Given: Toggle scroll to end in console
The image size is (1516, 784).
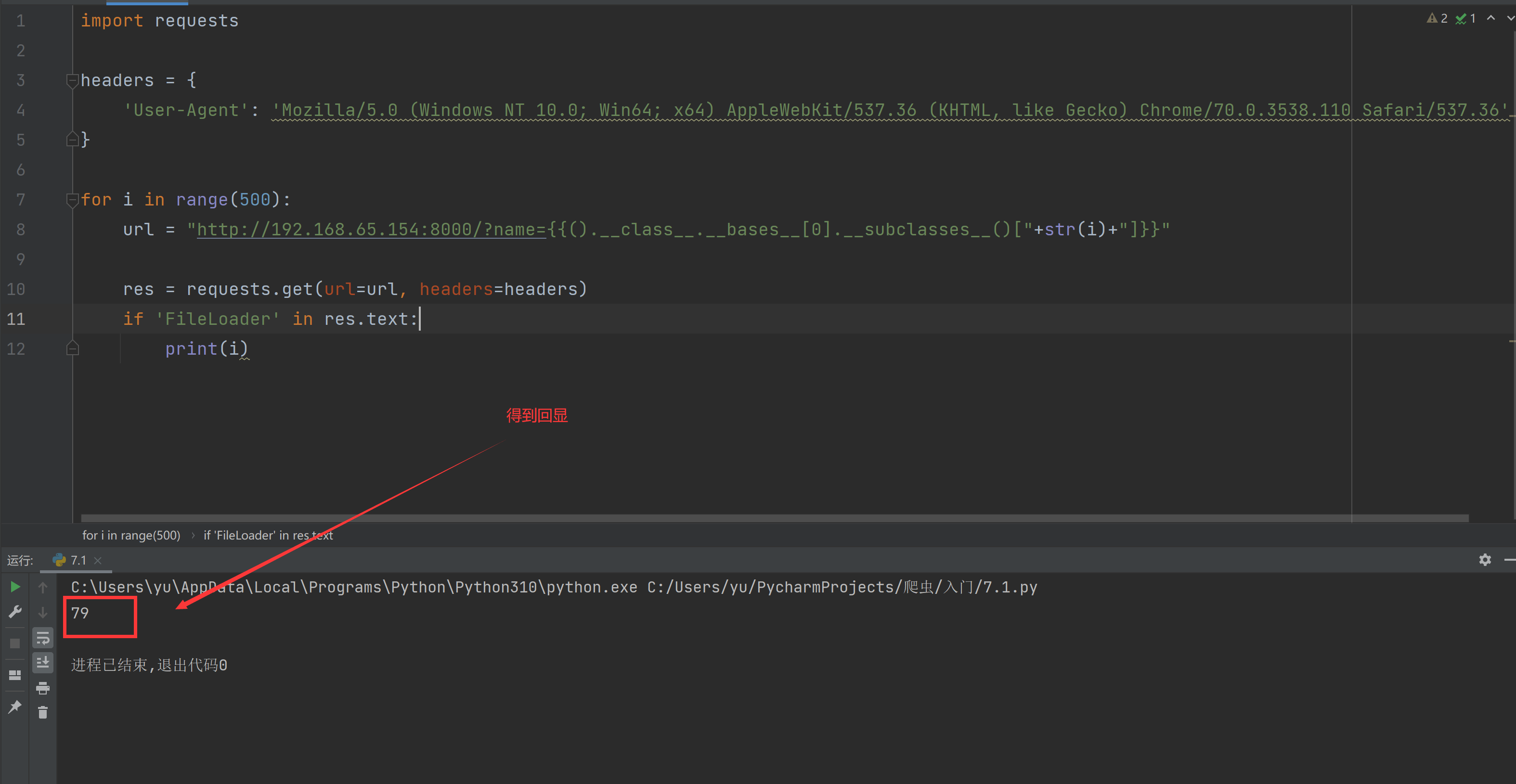Looking at the screenshot, I should 42,662.
